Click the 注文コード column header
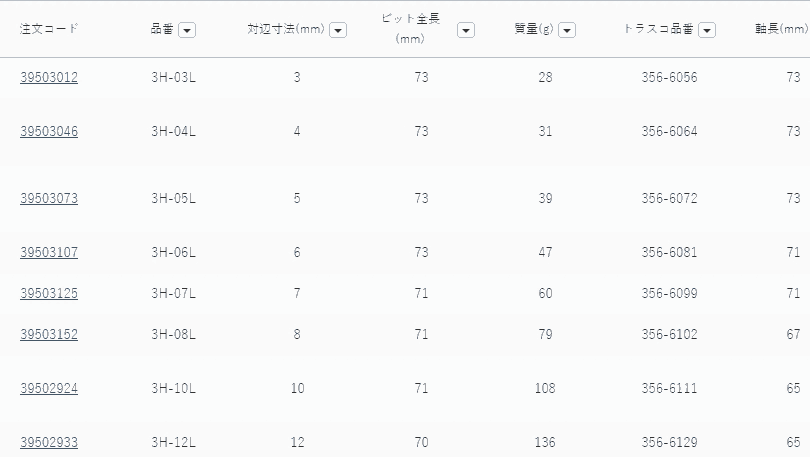 (49, 28)
